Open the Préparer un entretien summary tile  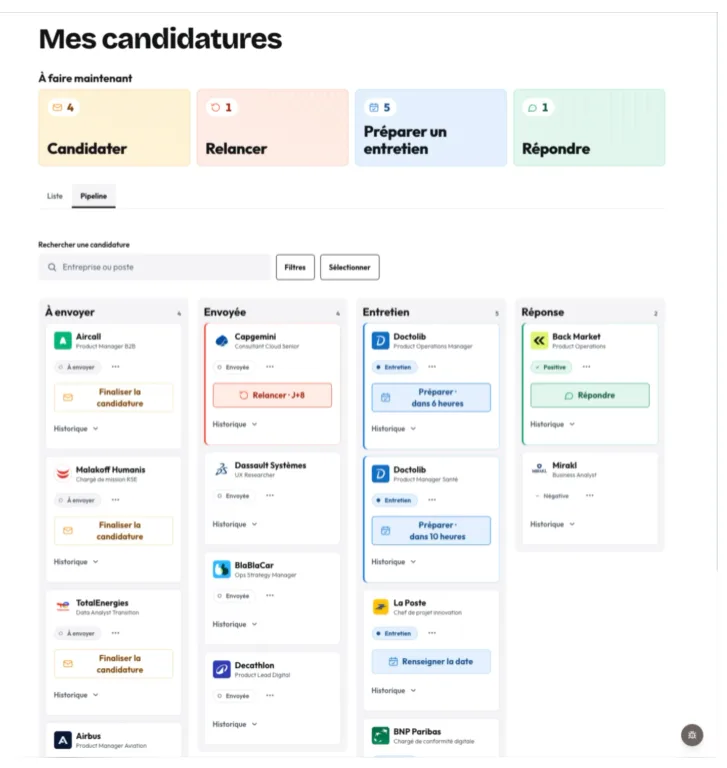point(431,127)
